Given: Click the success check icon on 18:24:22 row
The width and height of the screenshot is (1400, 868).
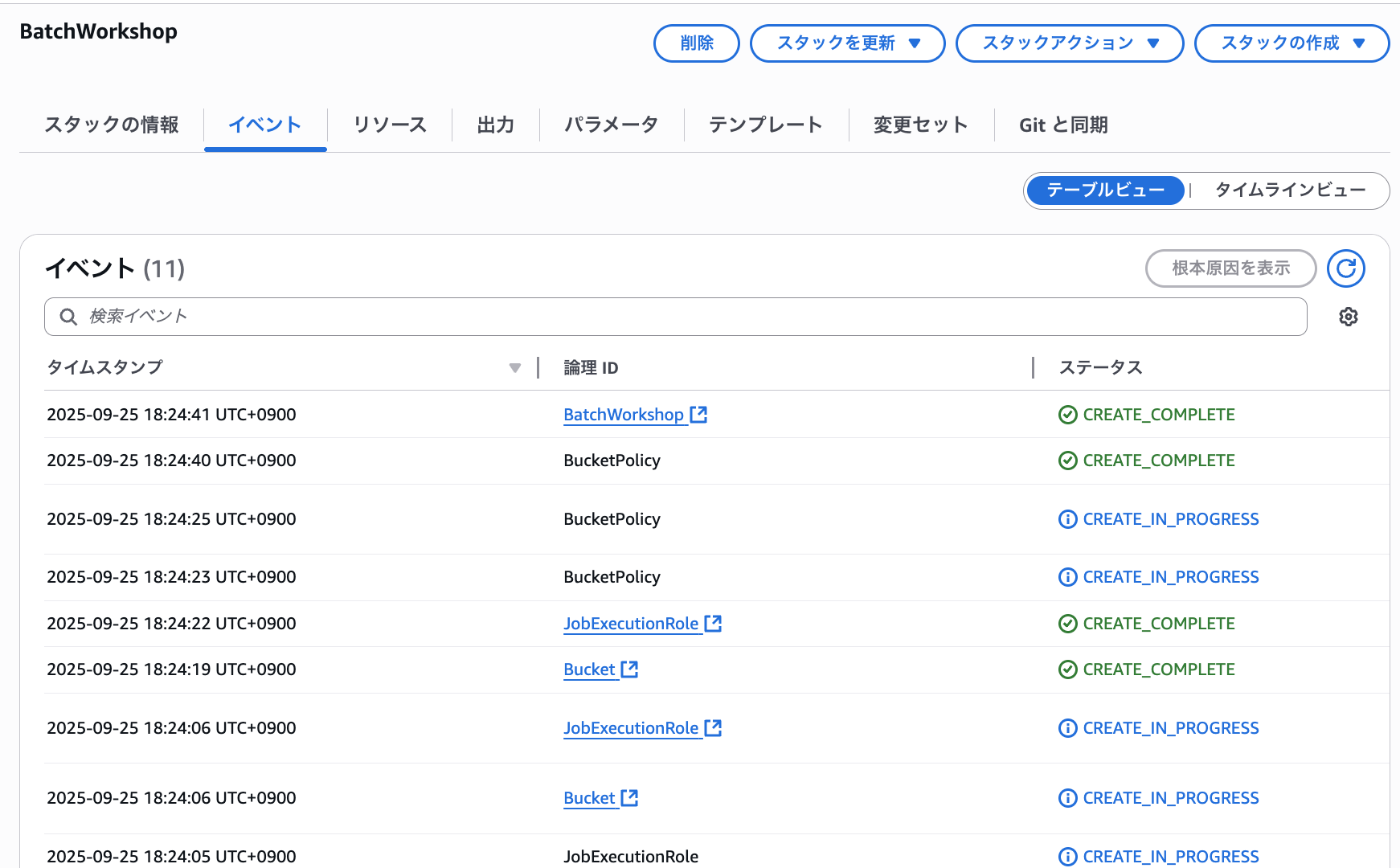Looking at the screenshot, I should pyautogui.click(x=1068, y=624).
